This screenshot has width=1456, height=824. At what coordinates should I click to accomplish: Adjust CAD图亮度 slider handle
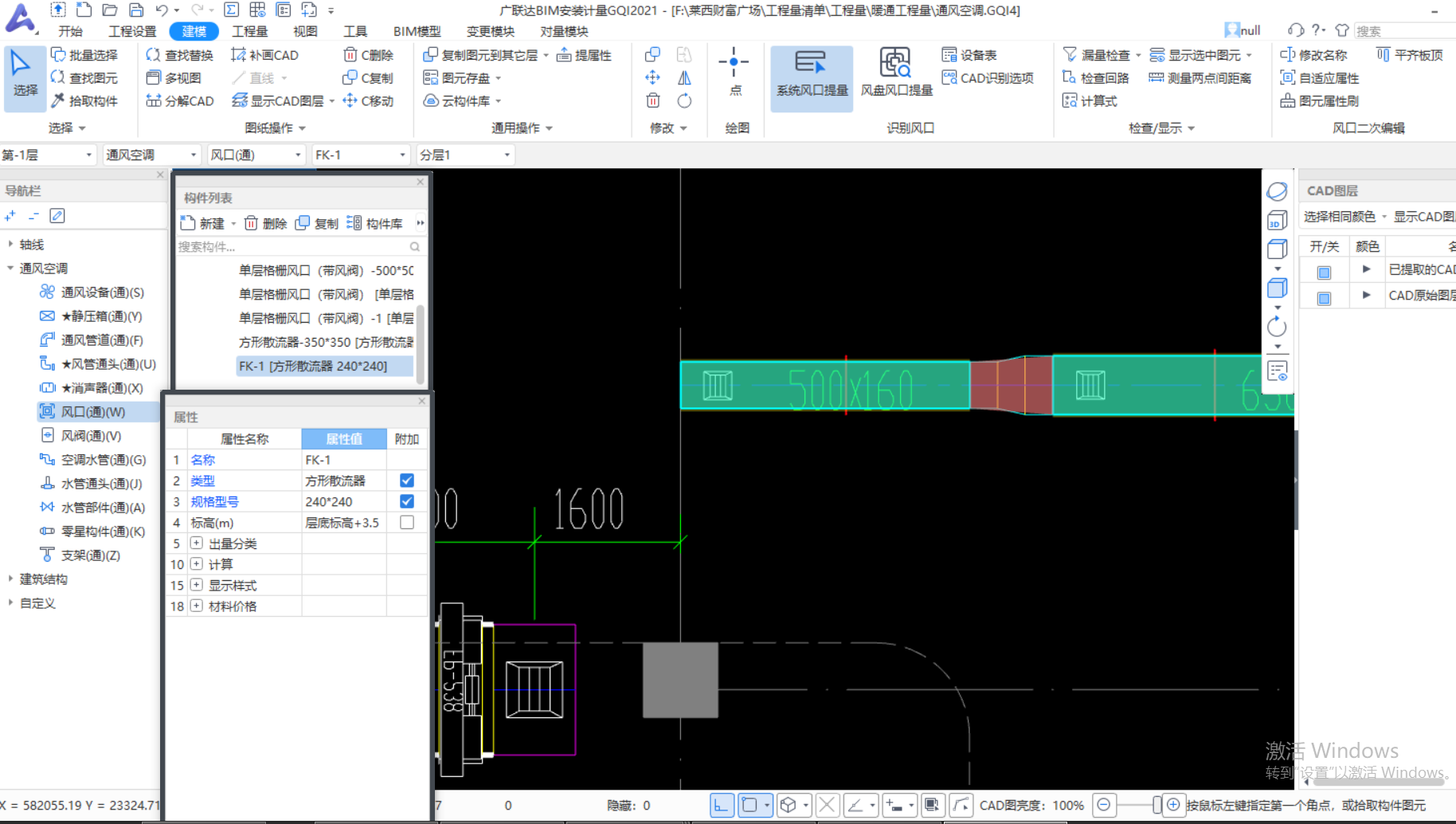pyautogui.click(x=1157, y=805)
